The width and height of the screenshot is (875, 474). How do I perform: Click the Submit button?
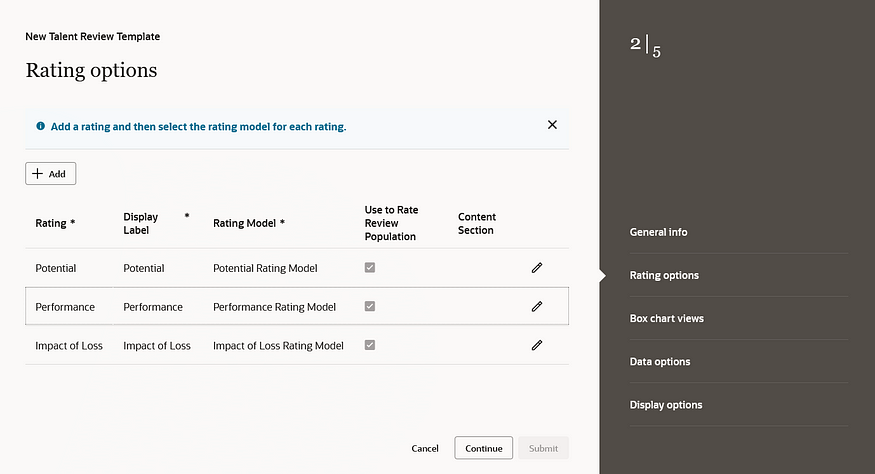pyautogui.click(x=543, y=448)
